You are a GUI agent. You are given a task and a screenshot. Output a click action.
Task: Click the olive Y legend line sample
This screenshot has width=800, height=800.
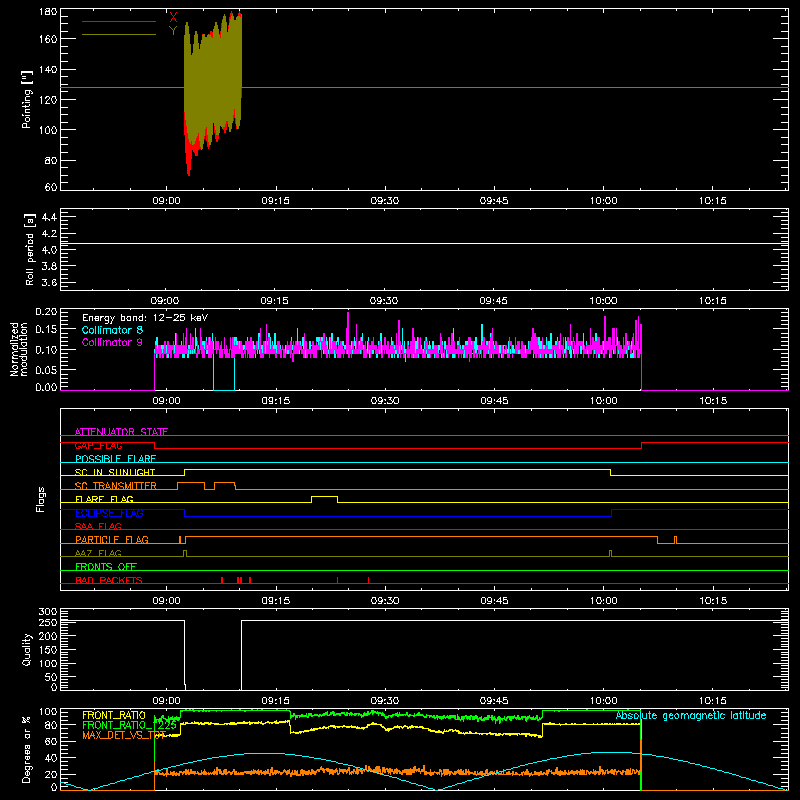click(119, 35)
